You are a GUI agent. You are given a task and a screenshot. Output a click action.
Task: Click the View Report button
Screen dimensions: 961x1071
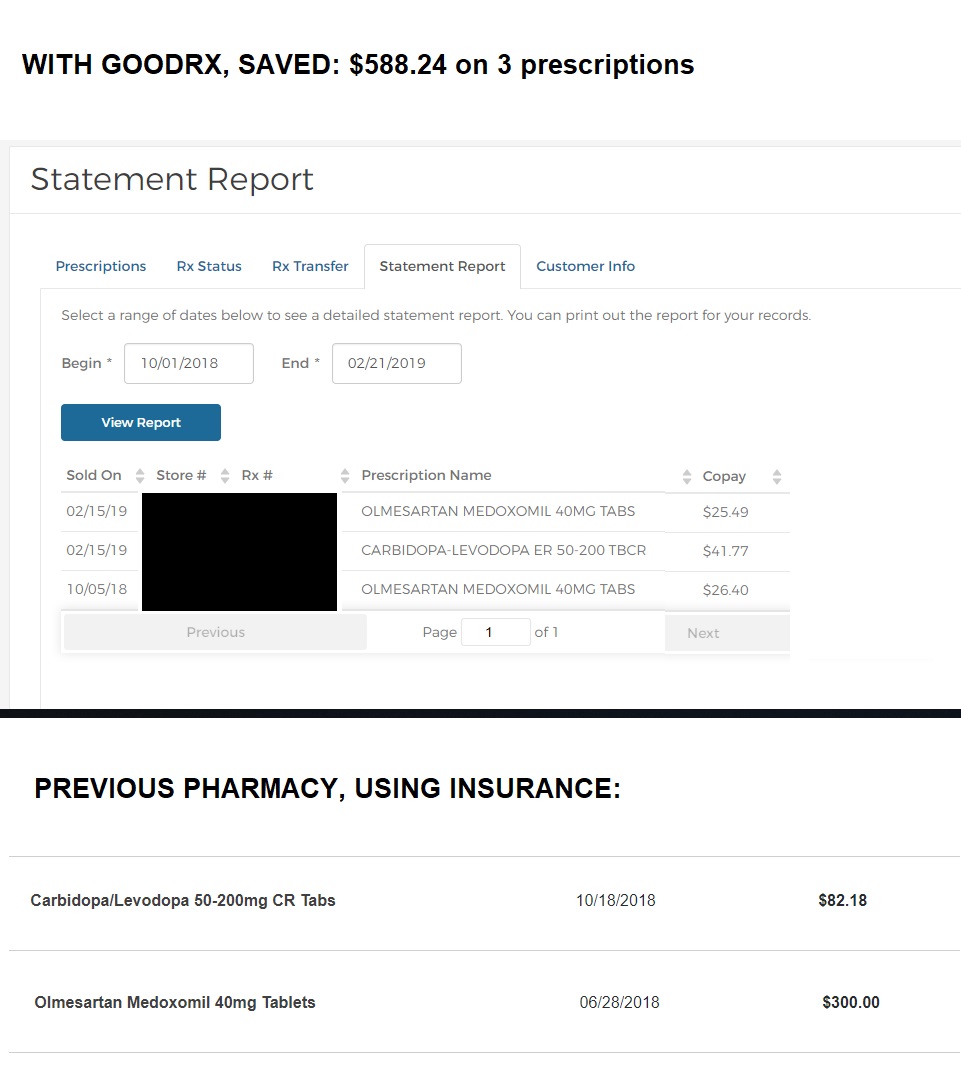(x=140, y=422)
